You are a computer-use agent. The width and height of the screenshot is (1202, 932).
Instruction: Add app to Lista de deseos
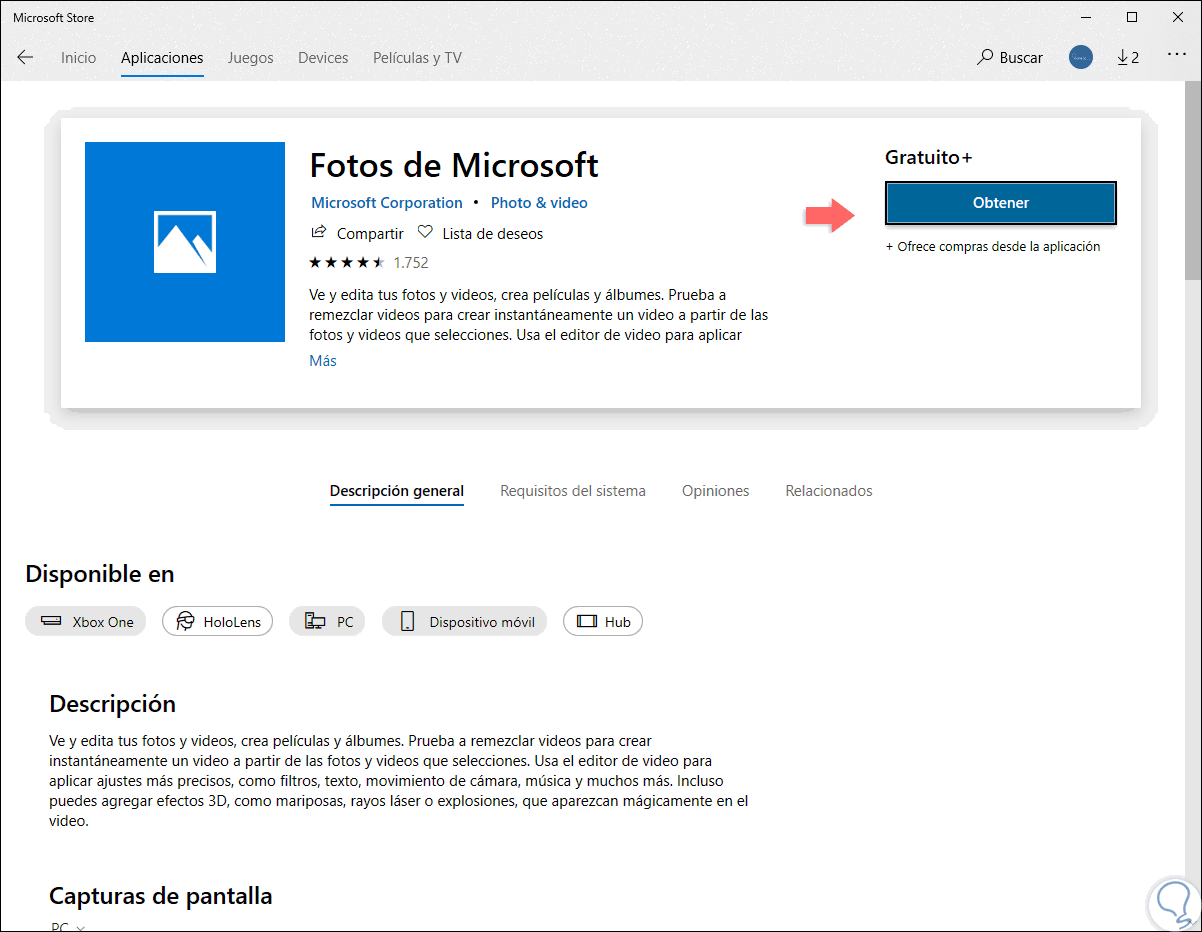[480, 233]
